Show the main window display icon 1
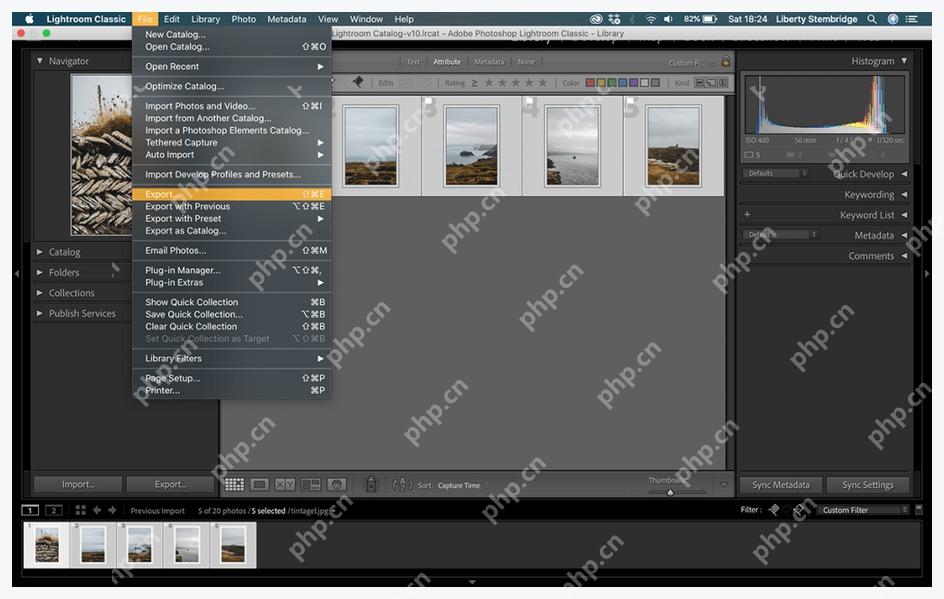The height and width of the screenshot is (599, 944). tap(30, 511)
